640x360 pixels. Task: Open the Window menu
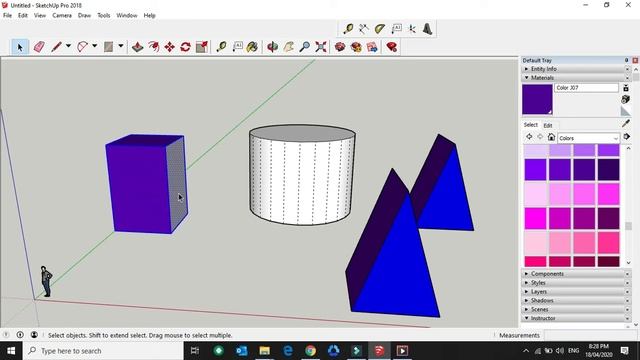tap(127, 16)
